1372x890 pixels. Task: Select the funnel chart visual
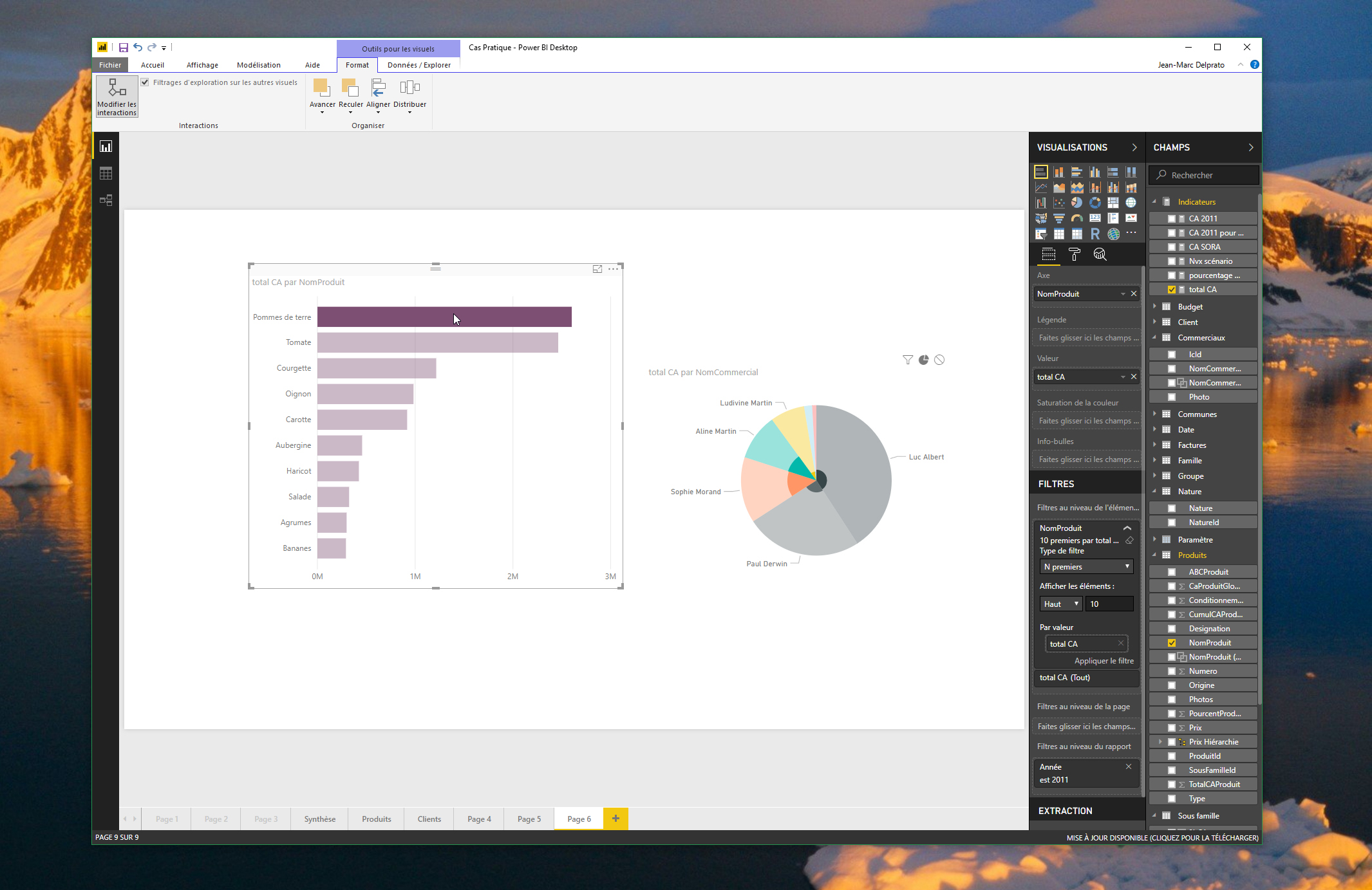[1058, 218]
